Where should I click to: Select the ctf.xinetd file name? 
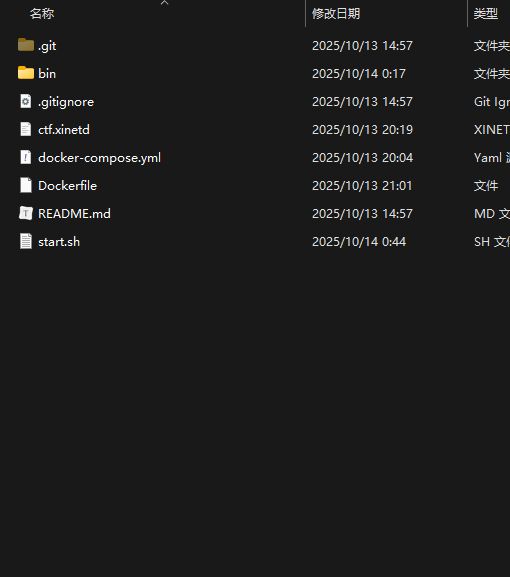64,130
